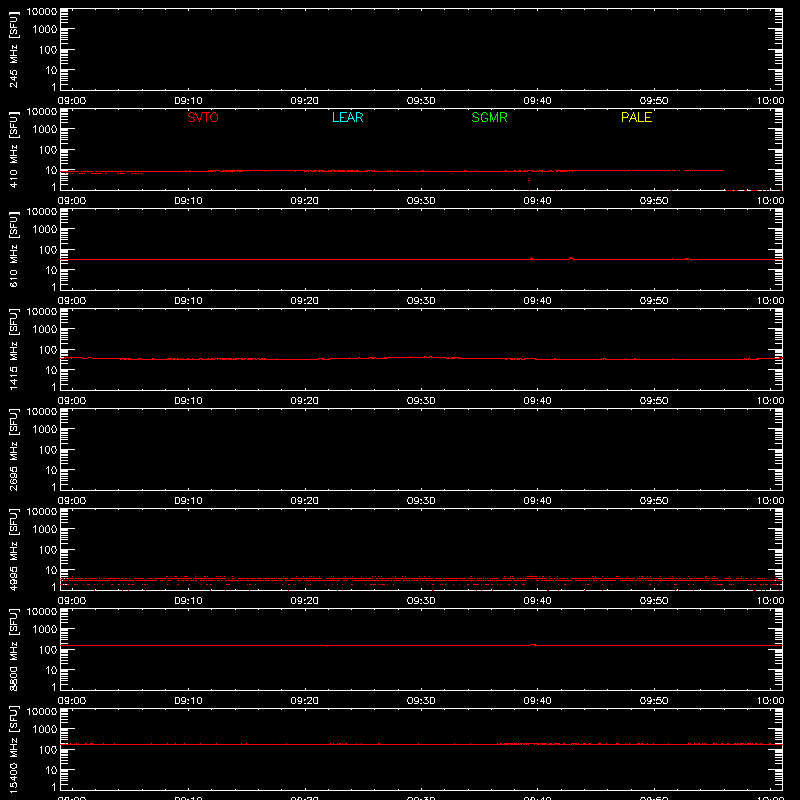Screen dimensions: 800x800
Task: Click the 100 tick label on 610 MHz axis
Action: (x=48, y=250)
